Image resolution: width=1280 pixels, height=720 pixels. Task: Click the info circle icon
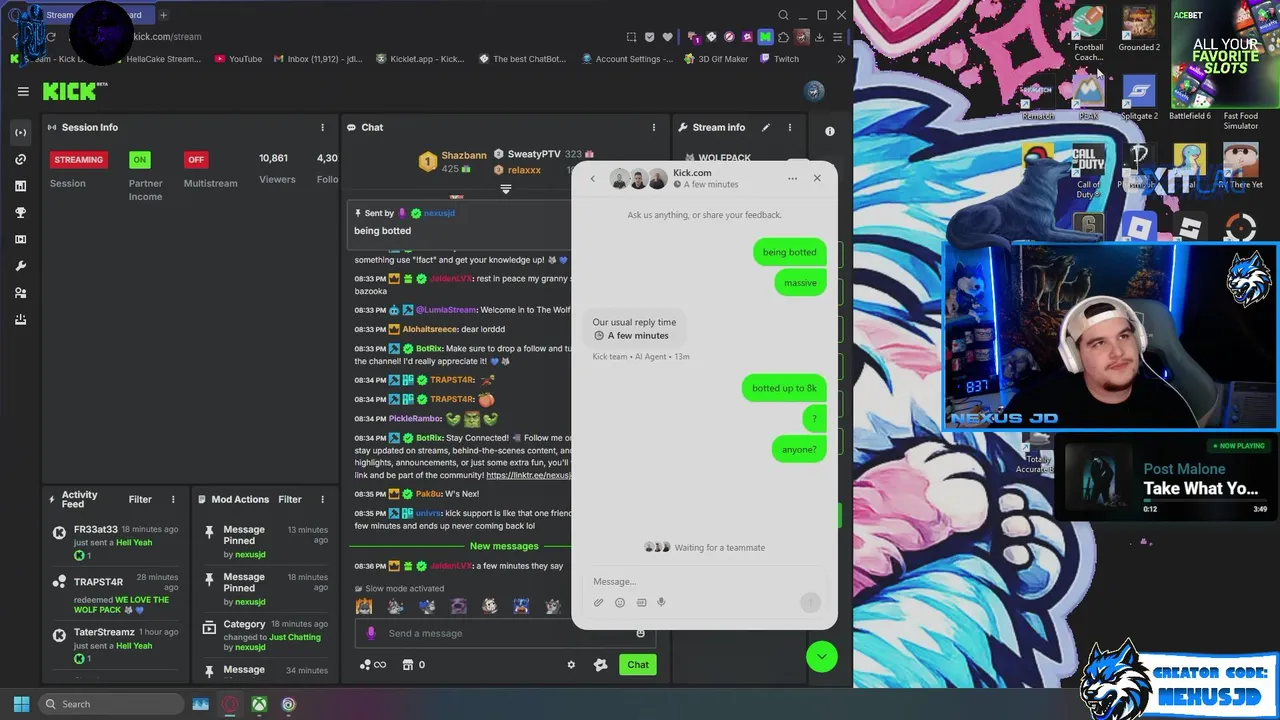[x=829, y=131]
